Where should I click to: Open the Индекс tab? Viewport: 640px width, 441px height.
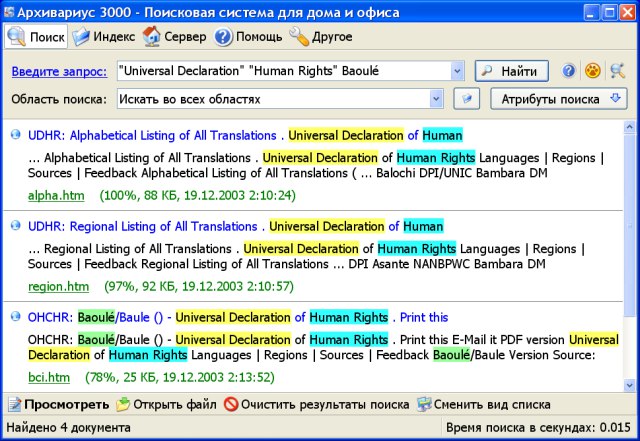pyautogui.click(x=104, y=37)
